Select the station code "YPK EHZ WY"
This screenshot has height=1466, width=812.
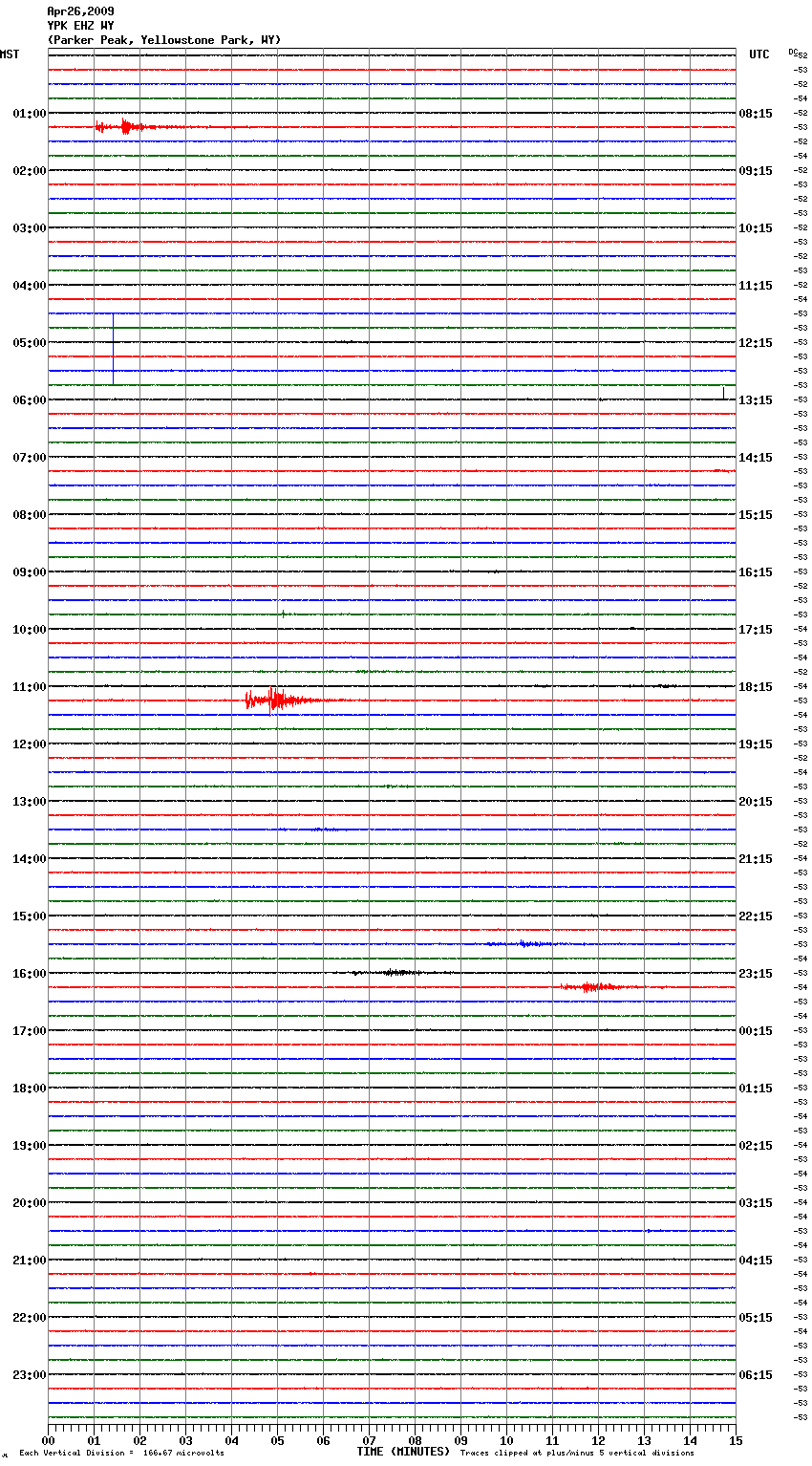pos(80,26)
